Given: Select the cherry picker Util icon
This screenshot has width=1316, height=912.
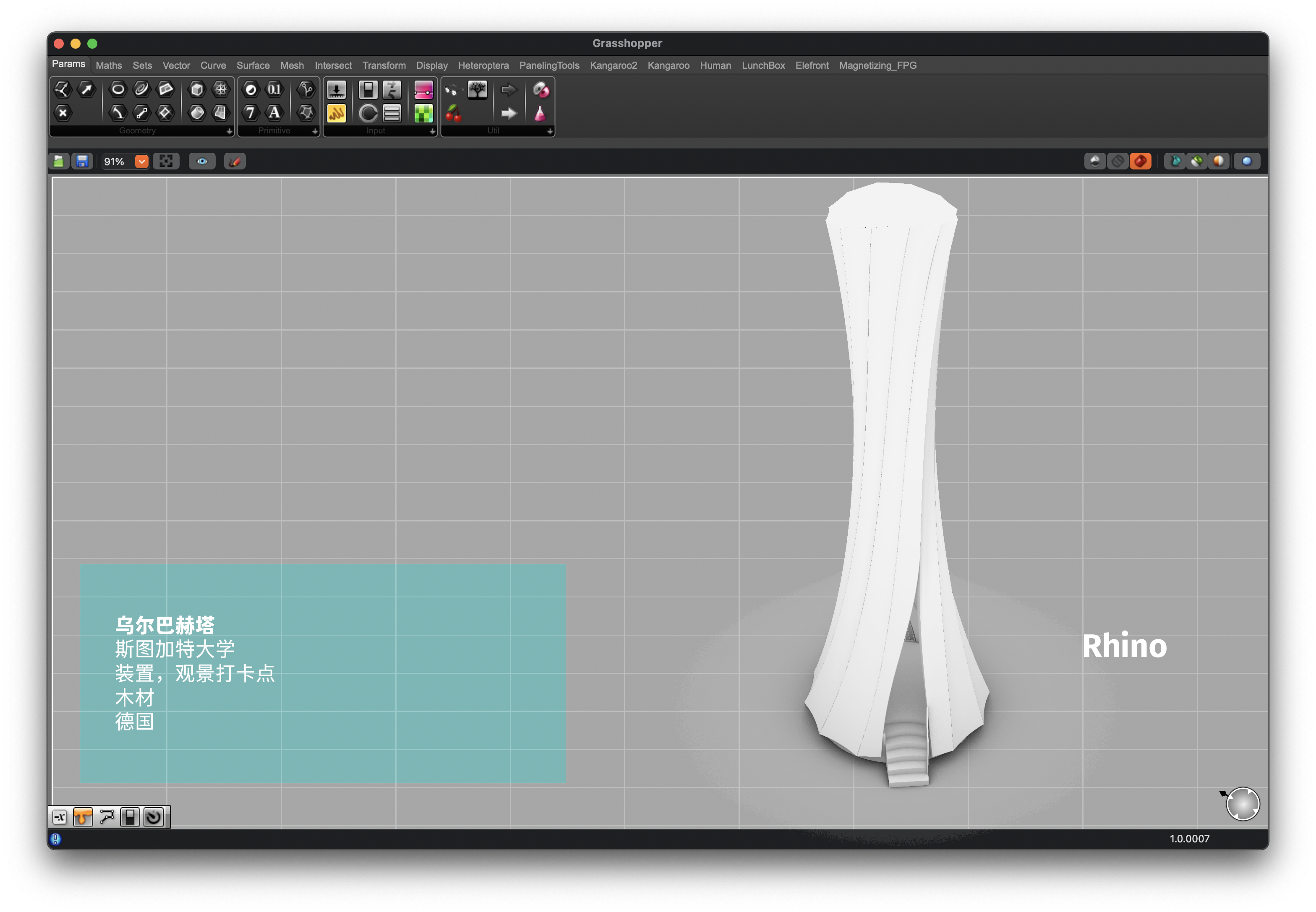Looking at the screenshot, I should pyautogui.click(x=453, y=113).
